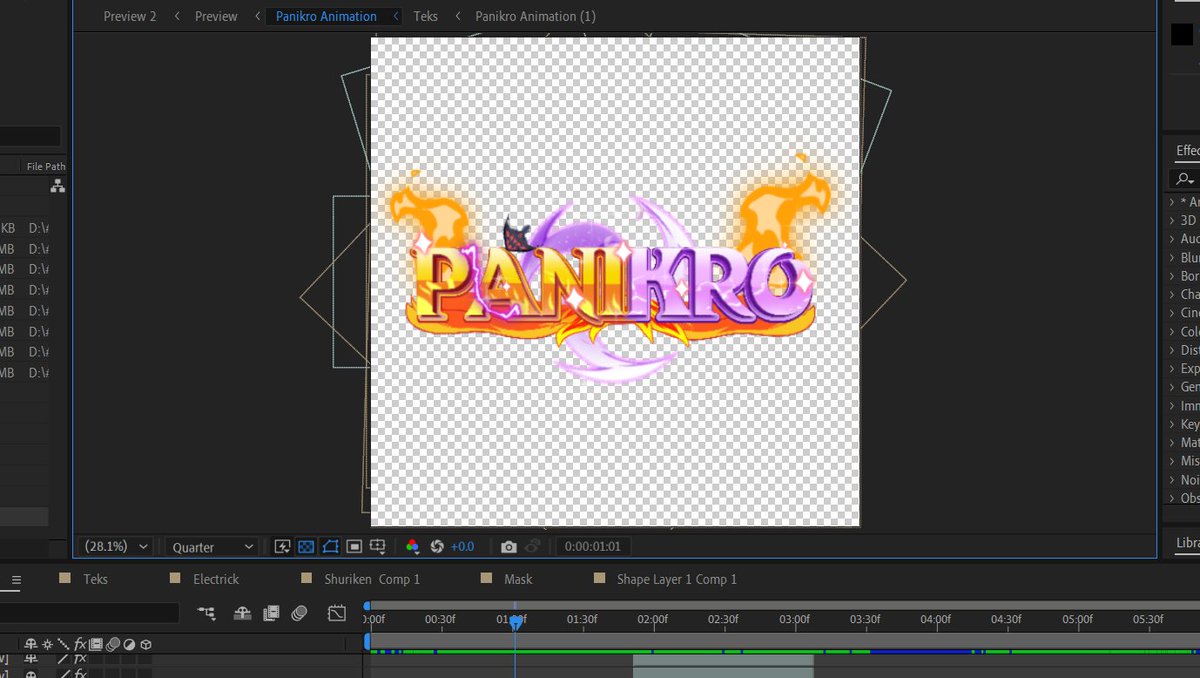
Task: Open the Fast Previews options
Action: 283,547
